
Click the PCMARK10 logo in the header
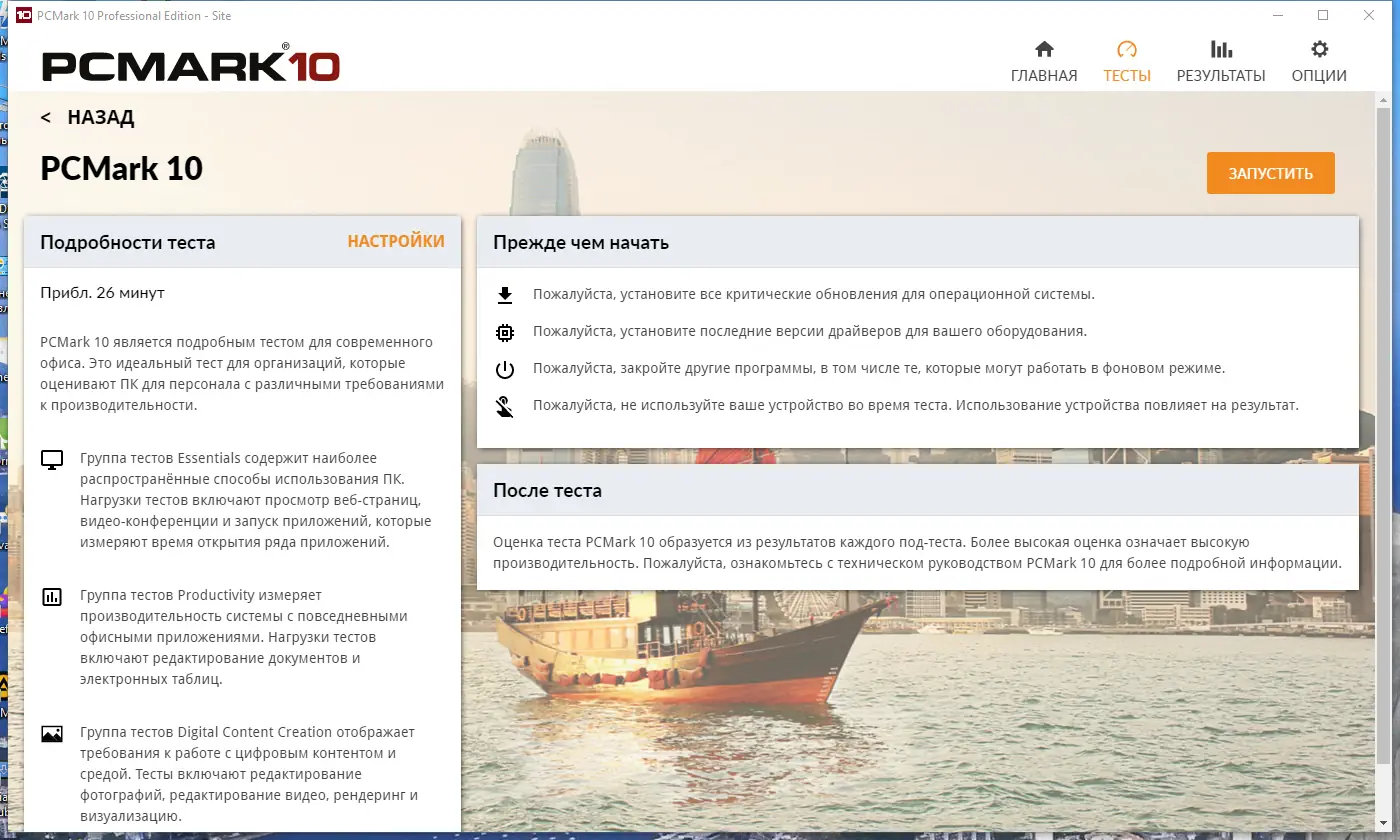(191, 65)
